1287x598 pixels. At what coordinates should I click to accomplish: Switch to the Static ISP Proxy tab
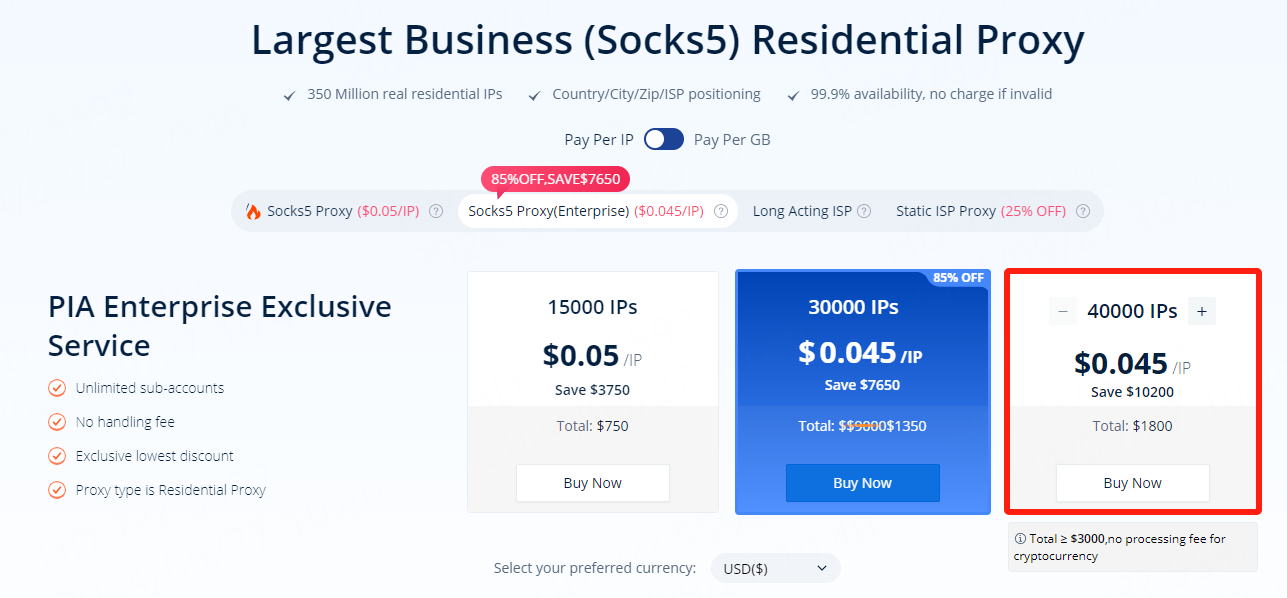[x=946, y=211]
